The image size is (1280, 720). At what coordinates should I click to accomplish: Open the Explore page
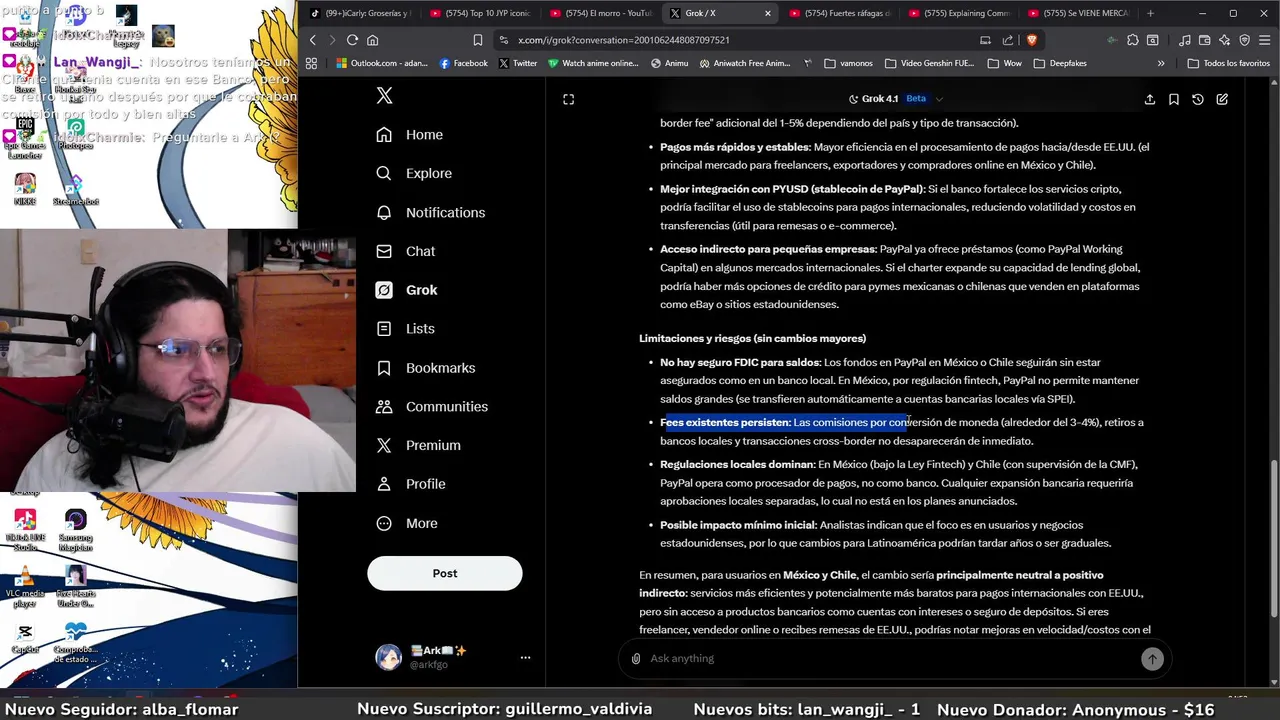(x=414, y=174)
